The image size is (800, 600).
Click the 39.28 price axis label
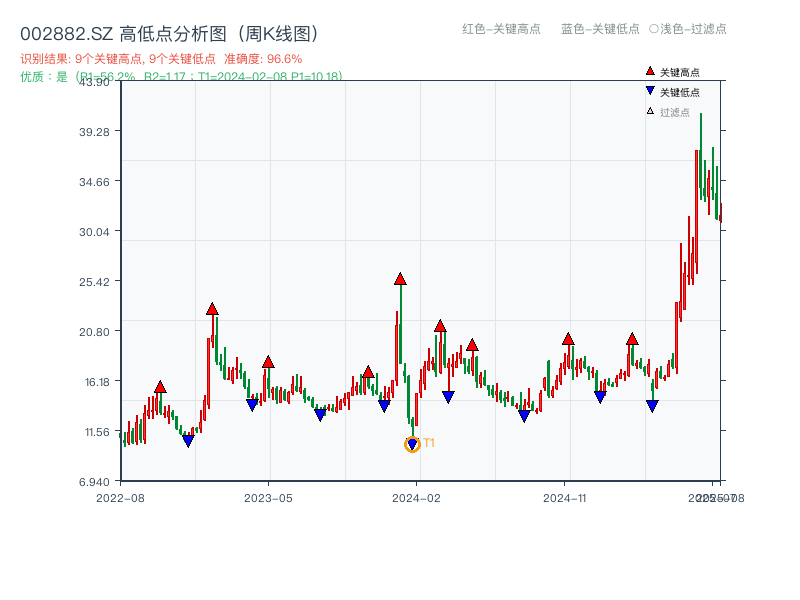[x=94, y=132]
